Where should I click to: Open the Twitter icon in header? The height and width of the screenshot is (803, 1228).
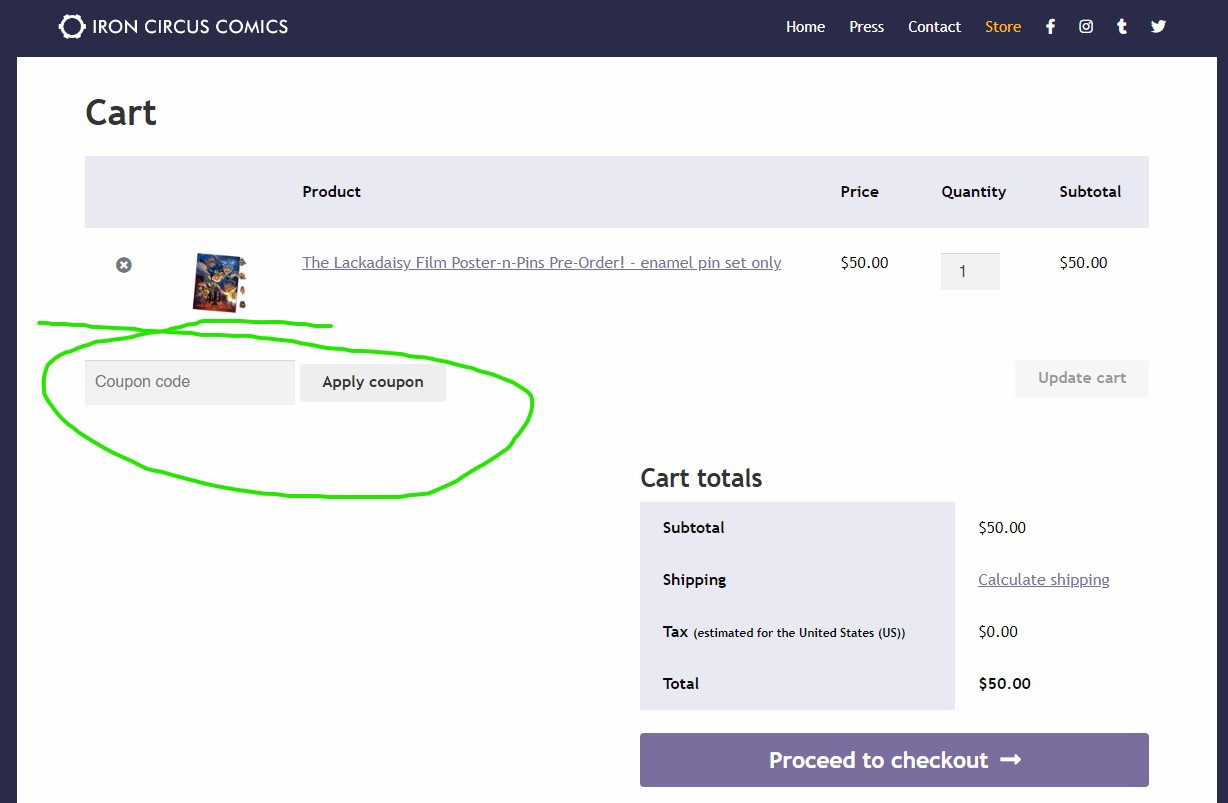click(x=1158, y=27)
